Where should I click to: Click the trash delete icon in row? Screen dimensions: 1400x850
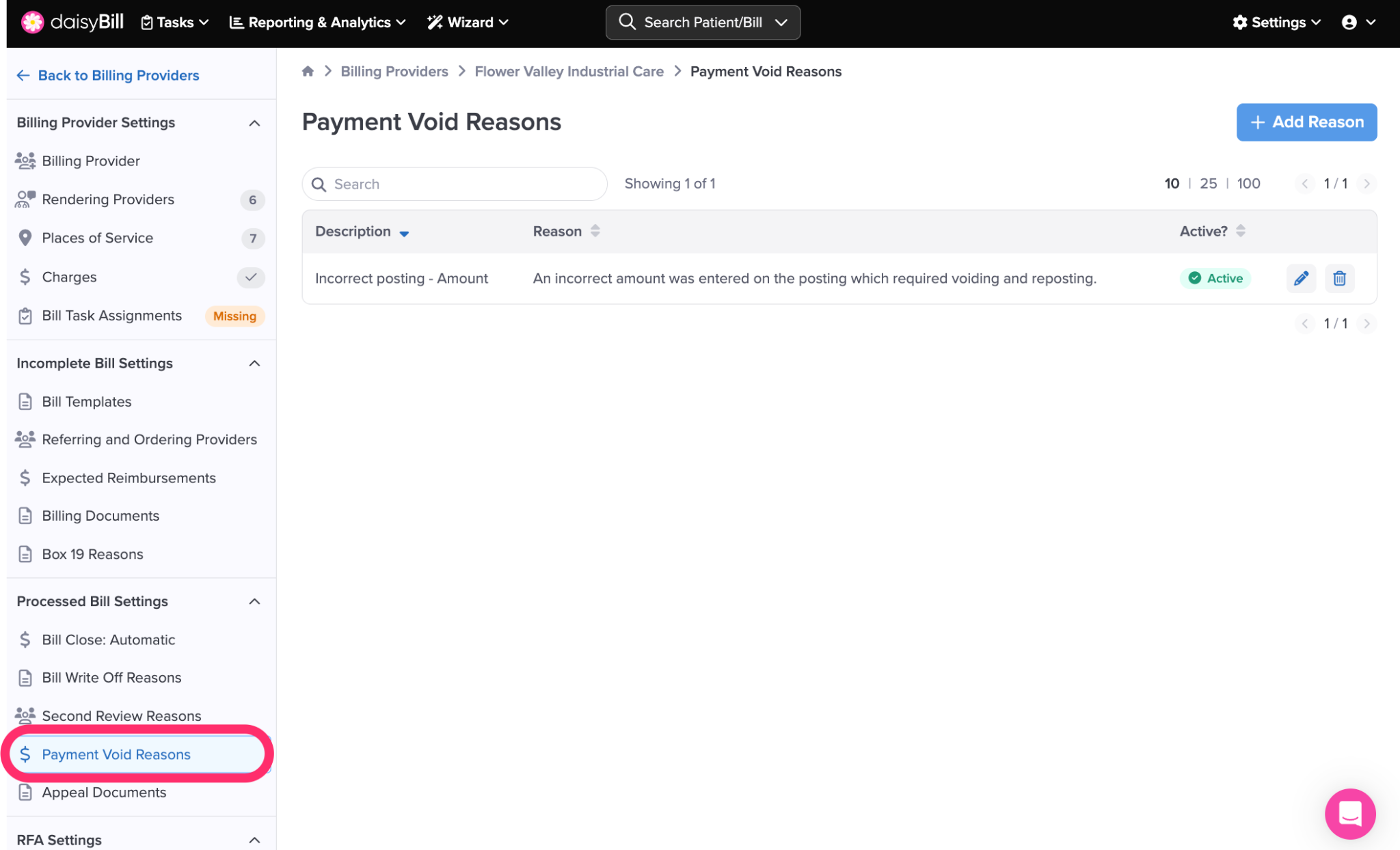(x=1339, y=278)
